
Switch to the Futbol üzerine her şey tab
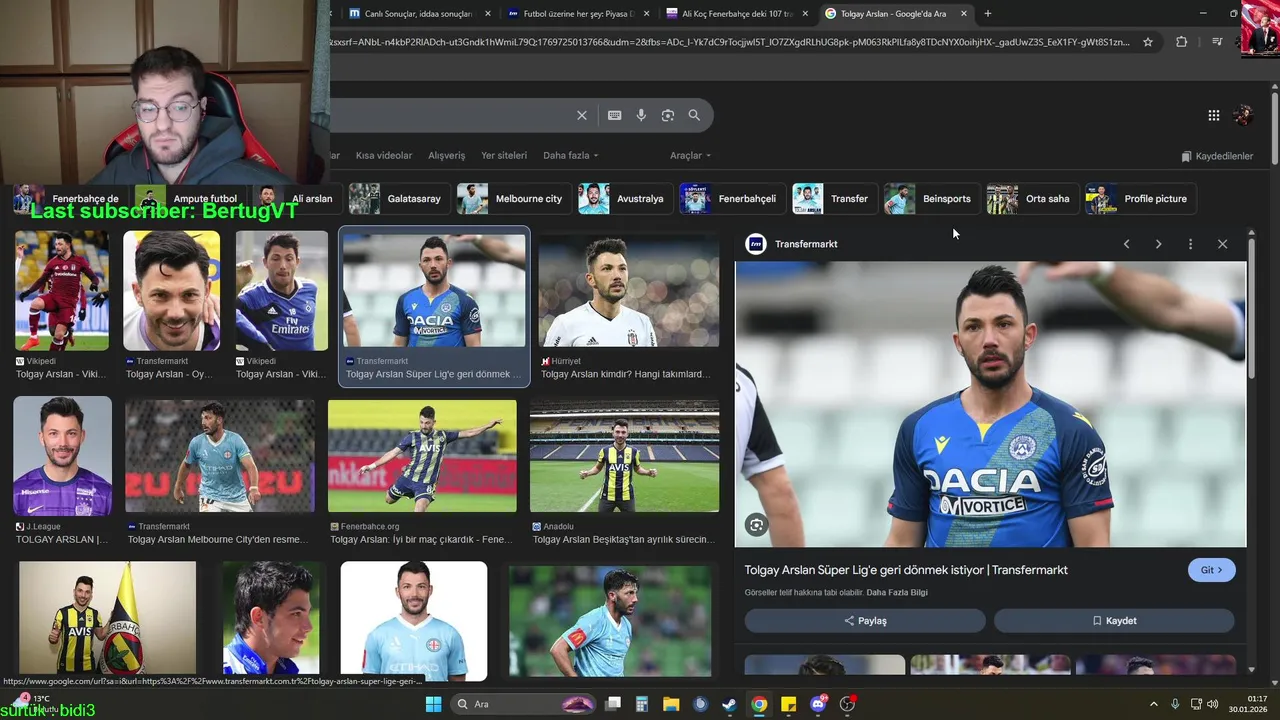tap(577, 14)
